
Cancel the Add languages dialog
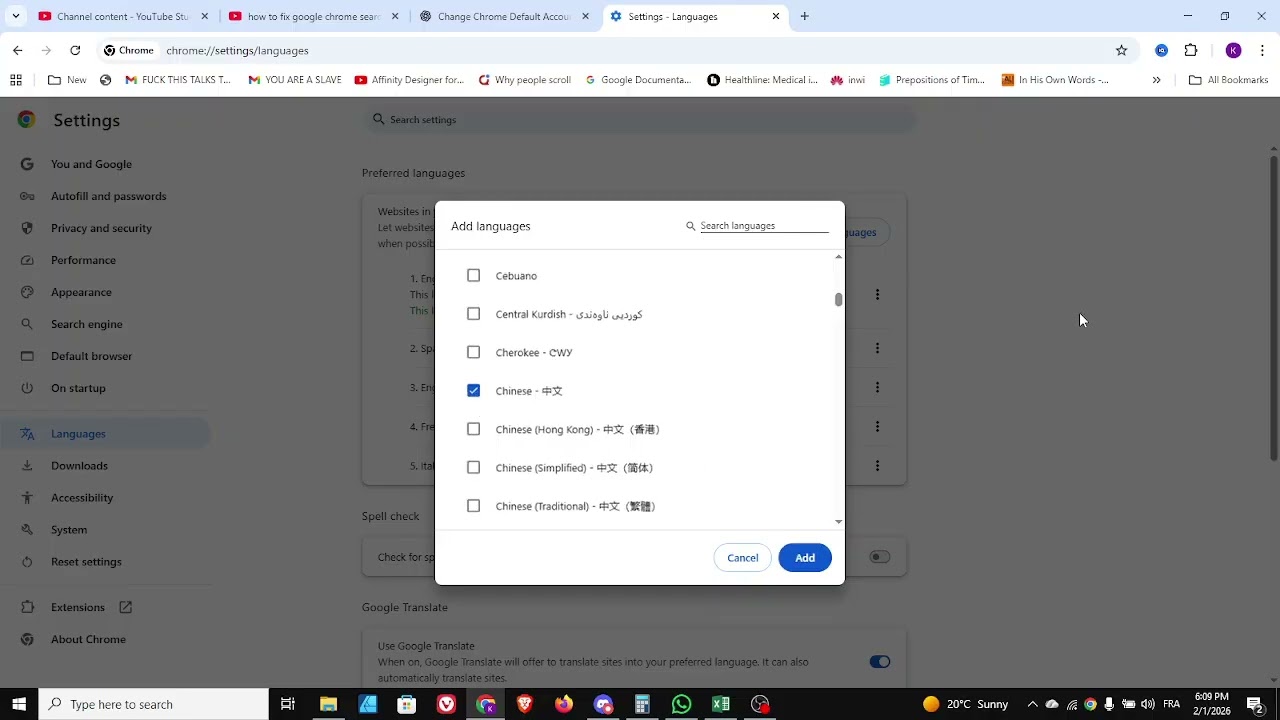pyautogui.click(x=743, y=558)
